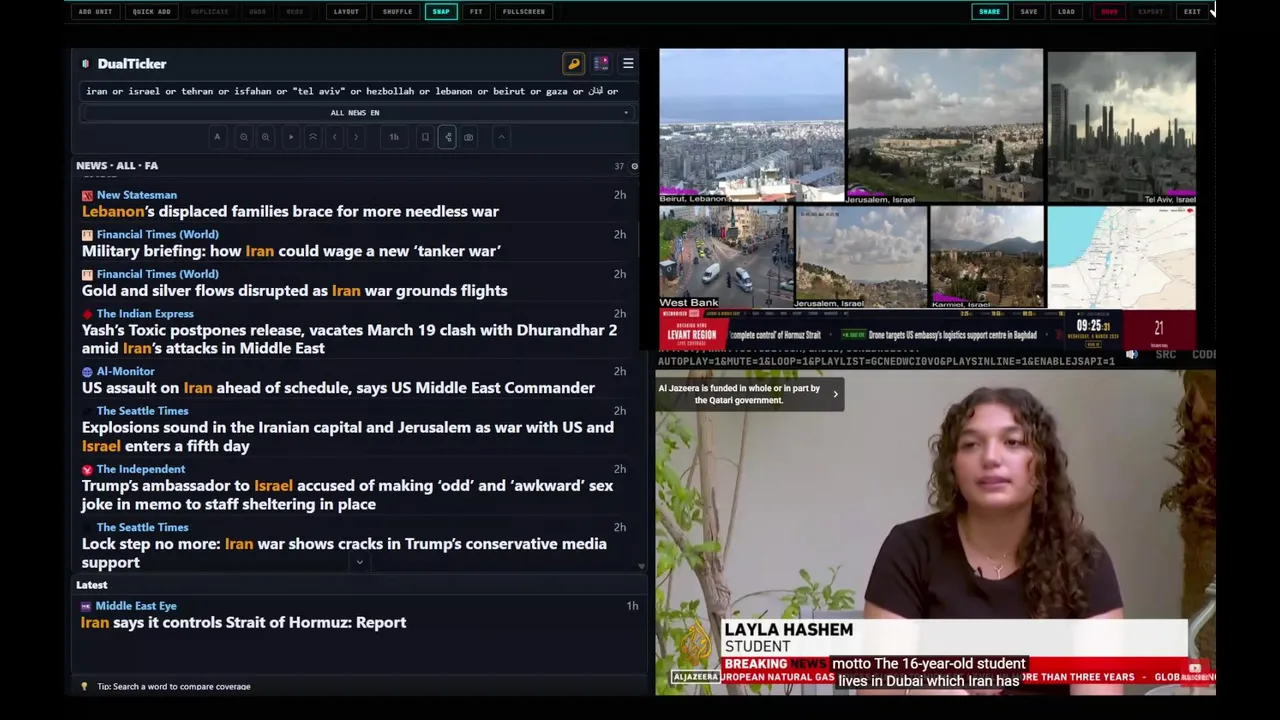Click the DUPLICATE toolbar button
This screenshot has height=720, width=1280.
coord(209,12)
